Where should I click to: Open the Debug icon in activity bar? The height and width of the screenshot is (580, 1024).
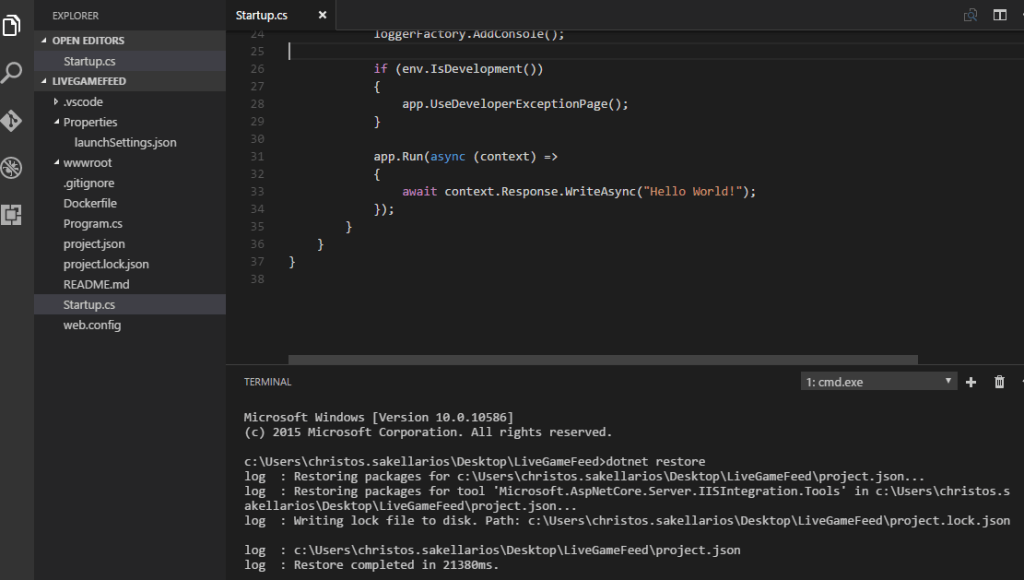(12, 166)
